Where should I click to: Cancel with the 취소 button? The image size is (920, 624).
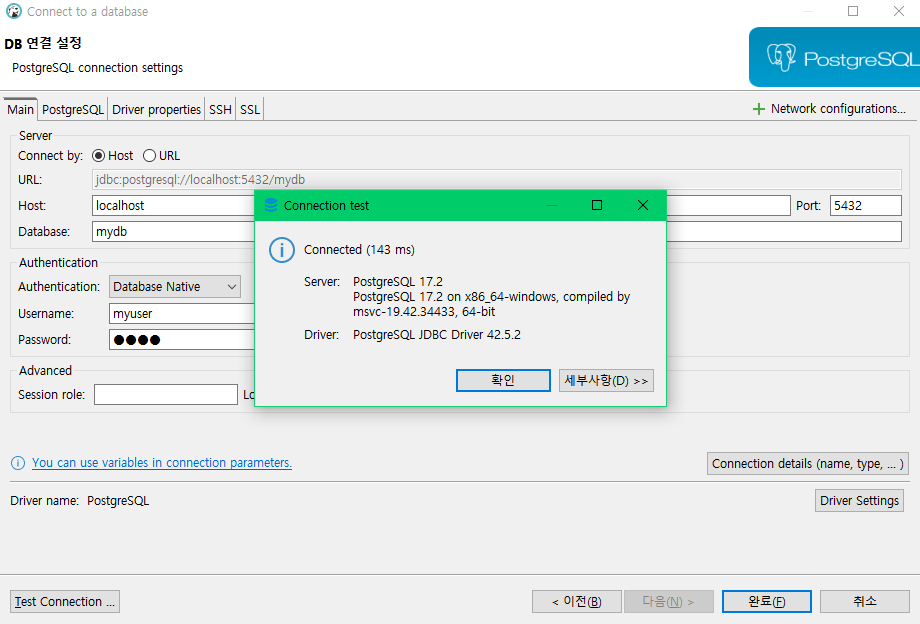tap(865, 602)
